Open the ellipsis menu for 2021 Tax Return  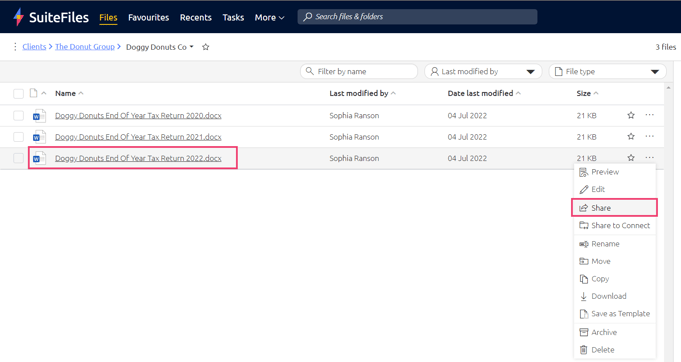click(x=649, y=136)
